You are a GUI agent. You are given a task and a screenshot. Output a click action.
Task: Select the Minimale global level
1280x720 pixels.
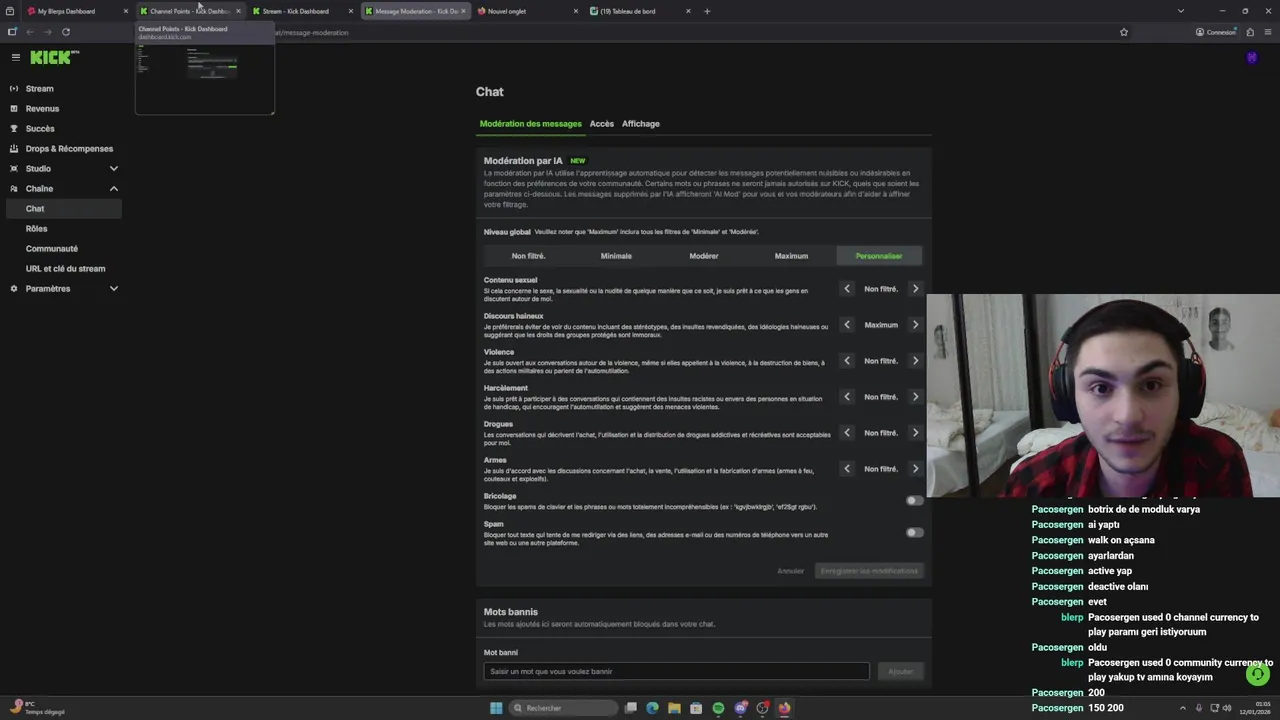616,256
